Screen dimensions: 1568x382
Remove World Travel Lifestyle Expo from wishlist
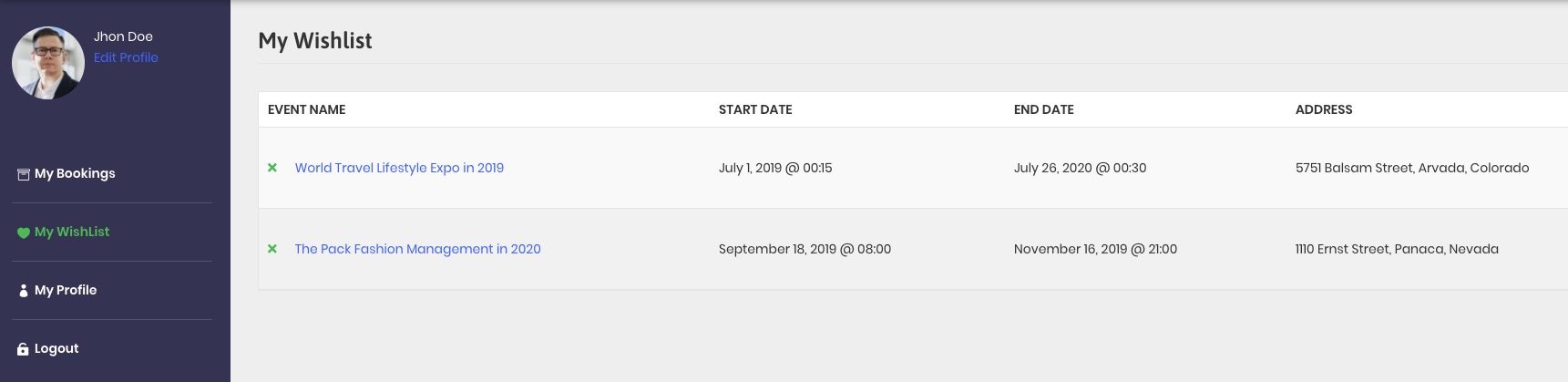272,168
